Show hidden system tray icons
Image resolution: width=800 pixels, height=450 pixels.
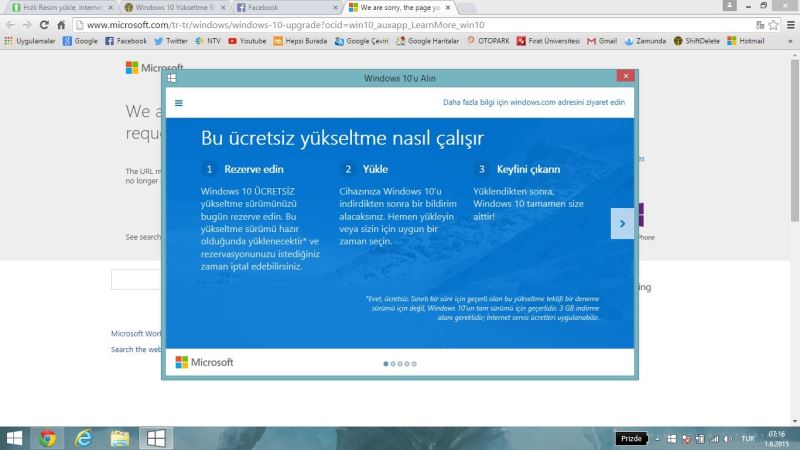(x=657, y=439)
